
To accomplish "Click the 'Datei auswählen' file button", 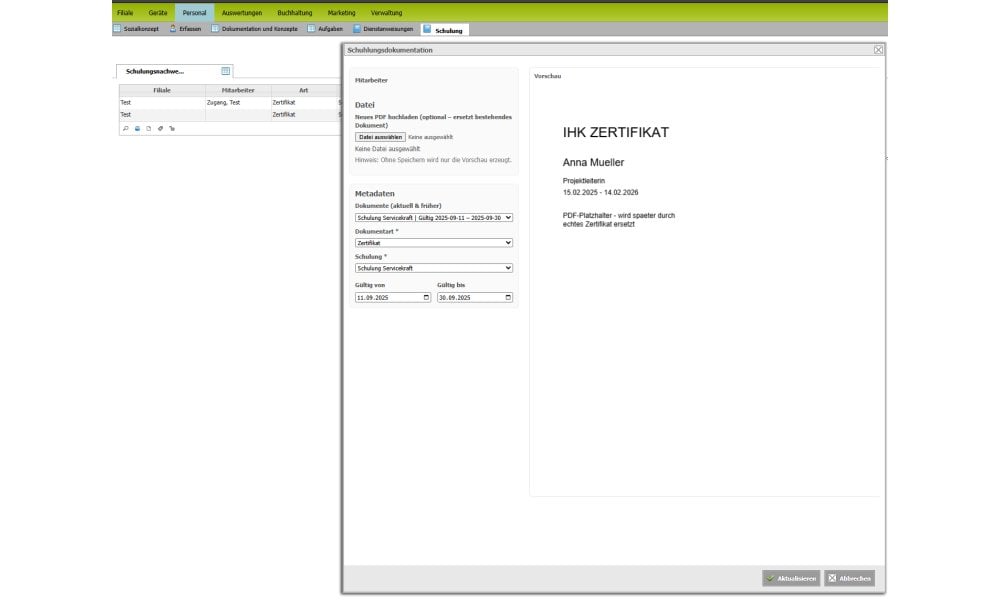I will pos(380,137).
